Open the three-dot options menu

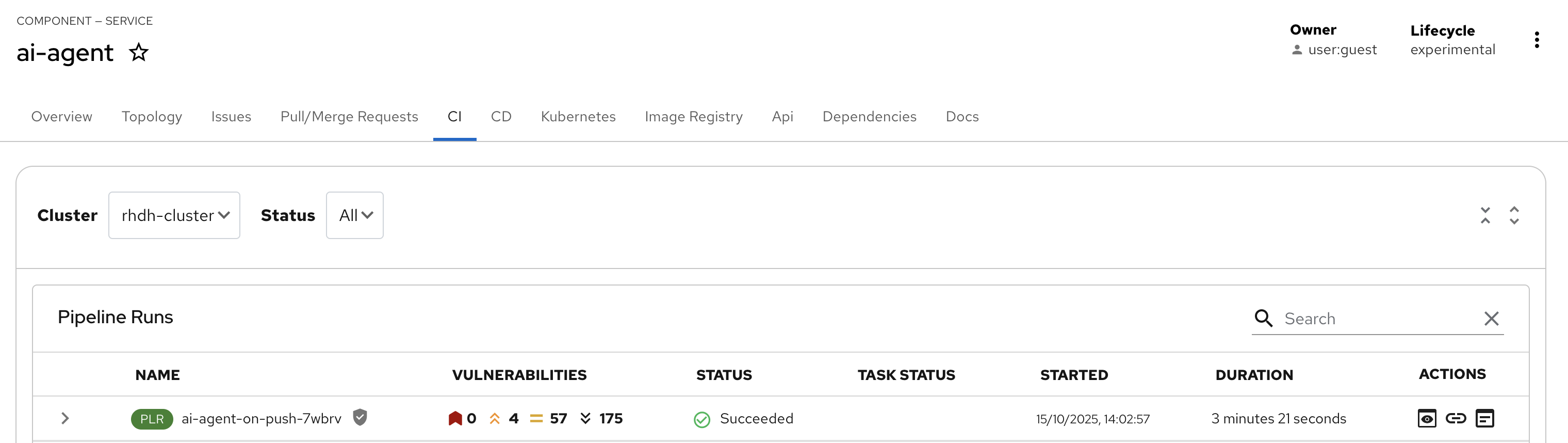point(1537,40)
